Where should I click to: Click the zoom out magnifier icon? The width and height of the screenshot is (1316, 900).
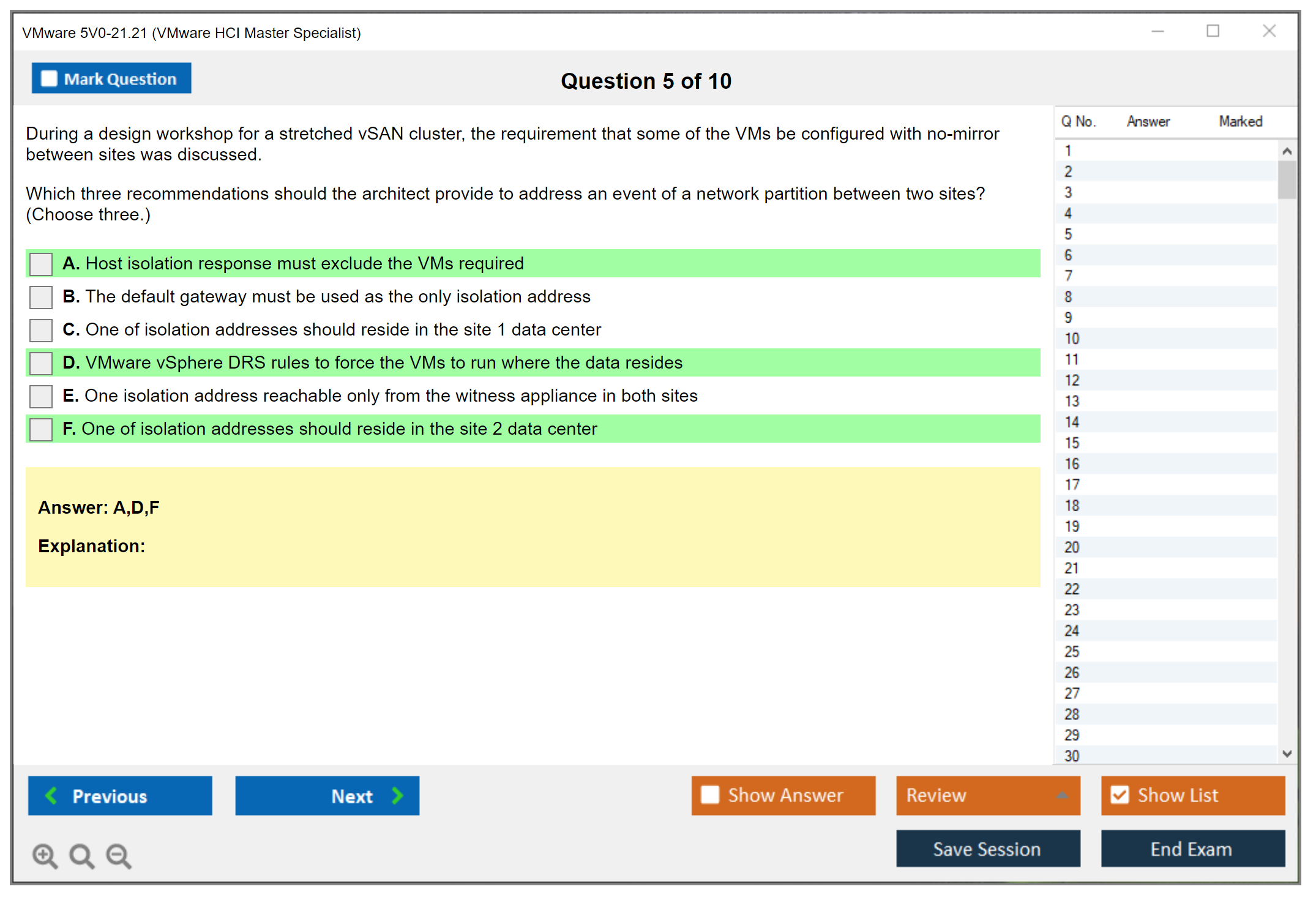118,855
